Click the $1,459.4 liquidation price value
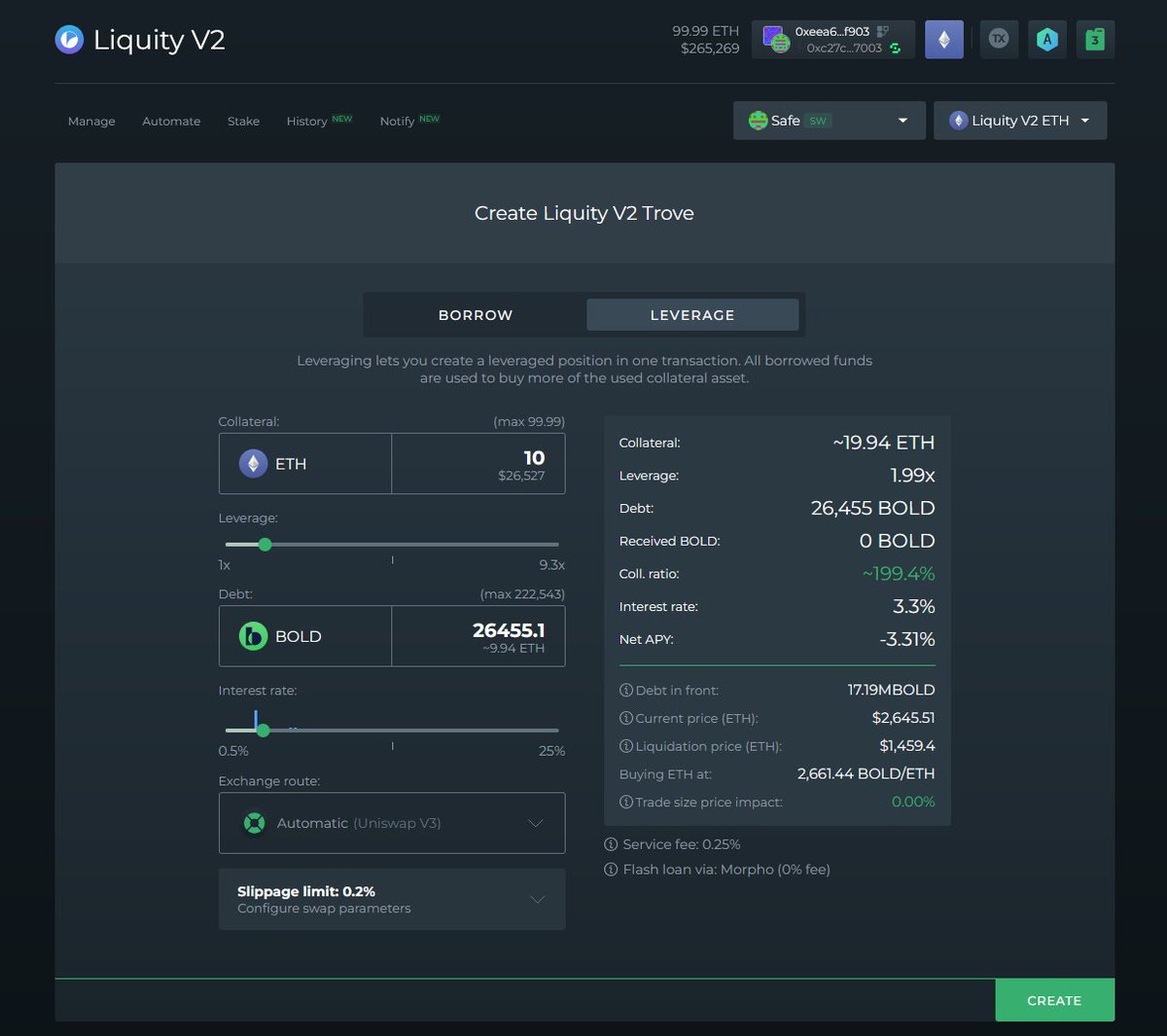 coord(907,746)
